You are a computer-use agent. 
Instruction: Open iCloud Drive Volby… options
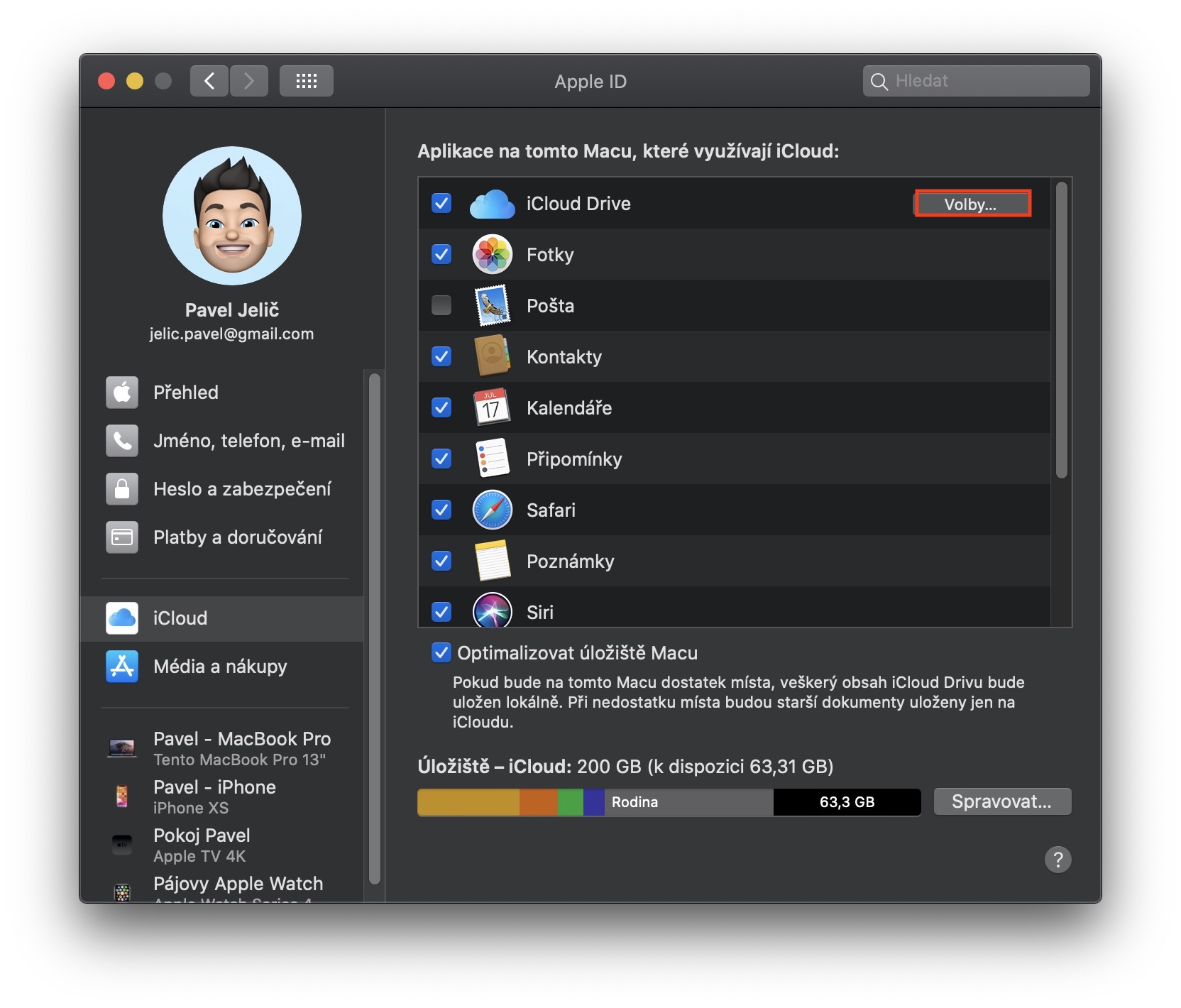point(972,204)
